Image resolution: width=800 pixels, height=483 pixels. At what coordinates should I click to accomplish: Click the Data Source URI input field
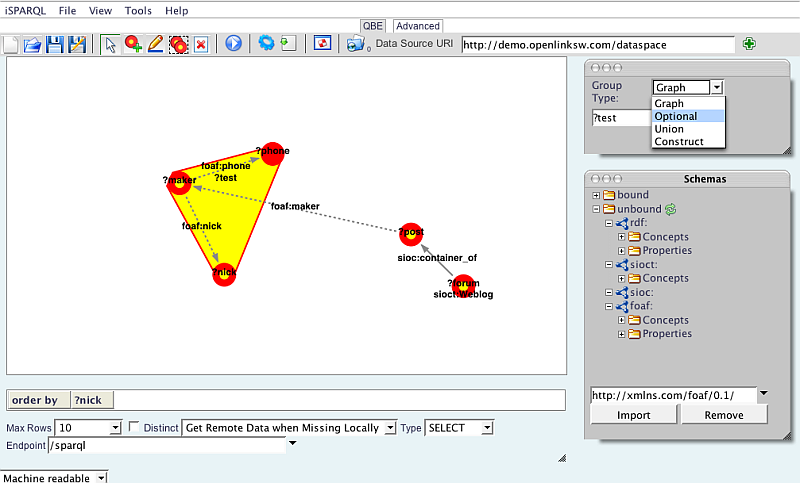point(598,44)
